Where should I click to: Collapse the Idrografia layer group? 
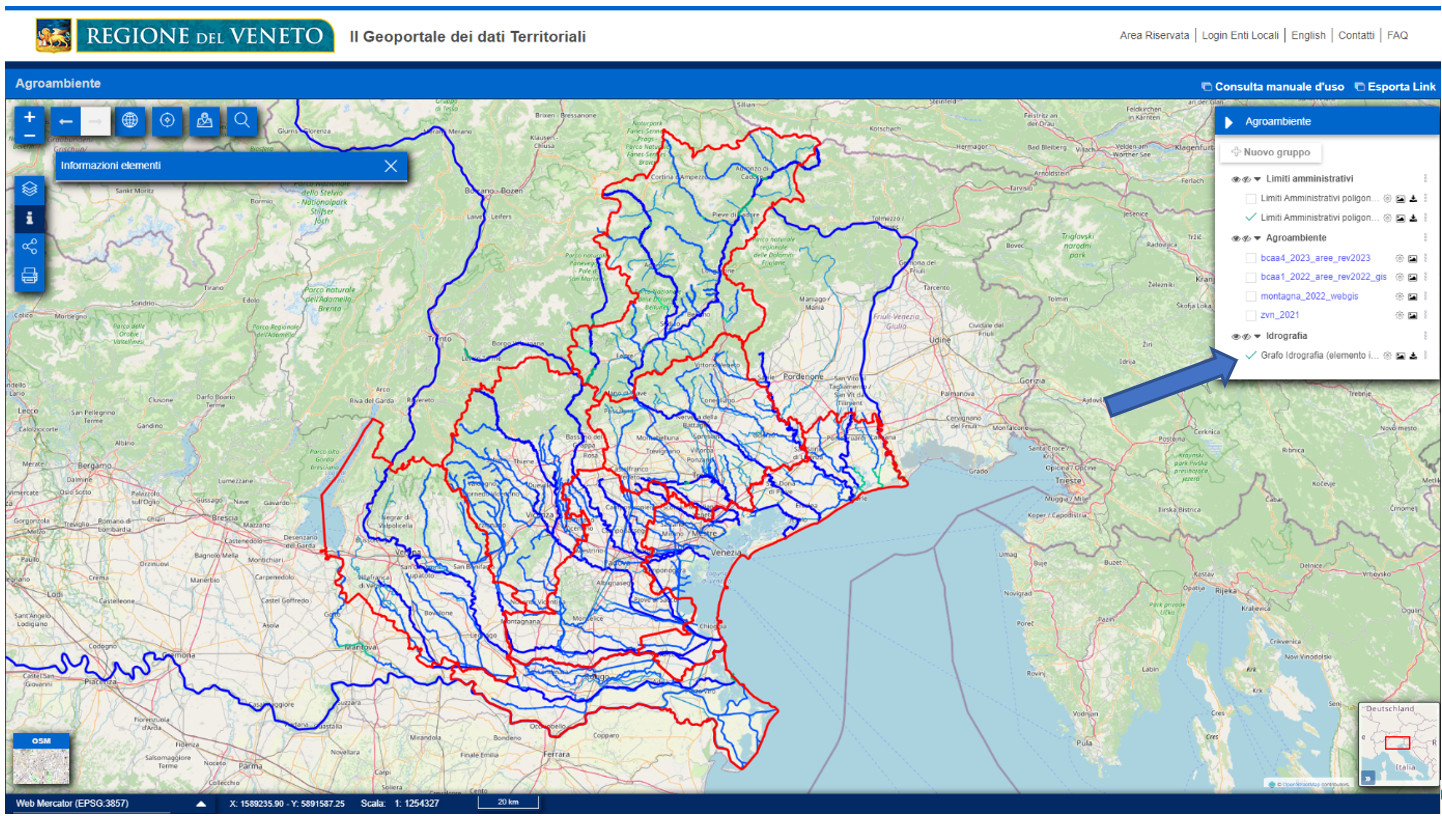pyautogui.click(x=1257, y=336)
